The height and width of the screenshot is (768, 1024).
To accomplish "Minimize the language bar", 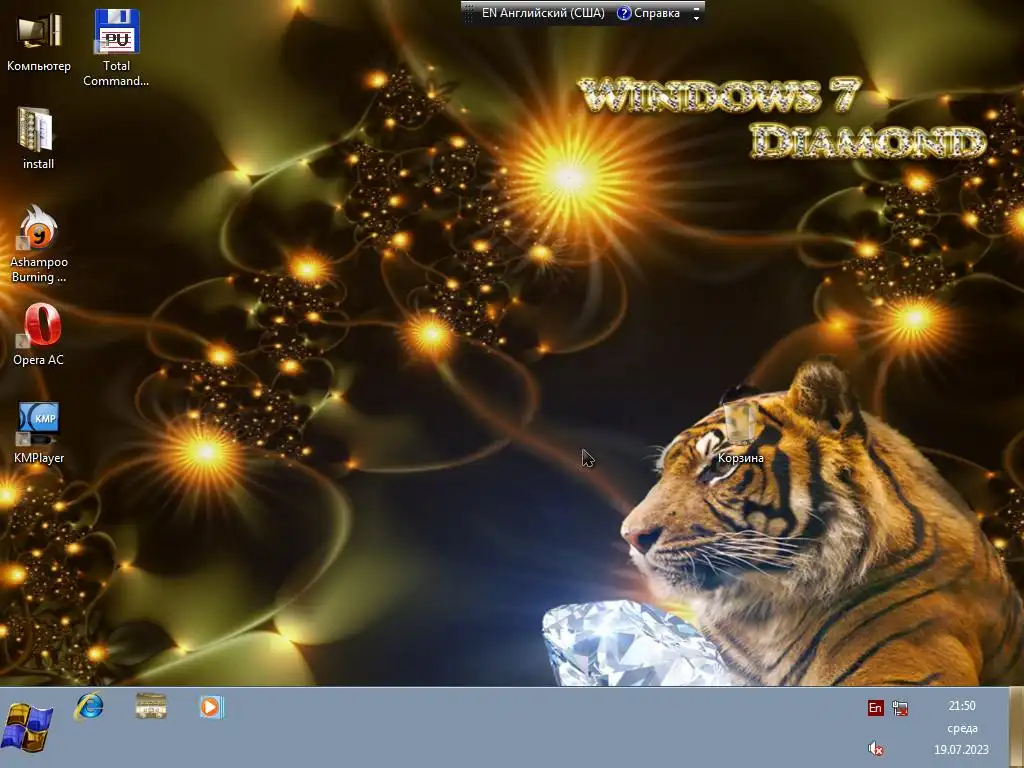I will coord(696,8).
